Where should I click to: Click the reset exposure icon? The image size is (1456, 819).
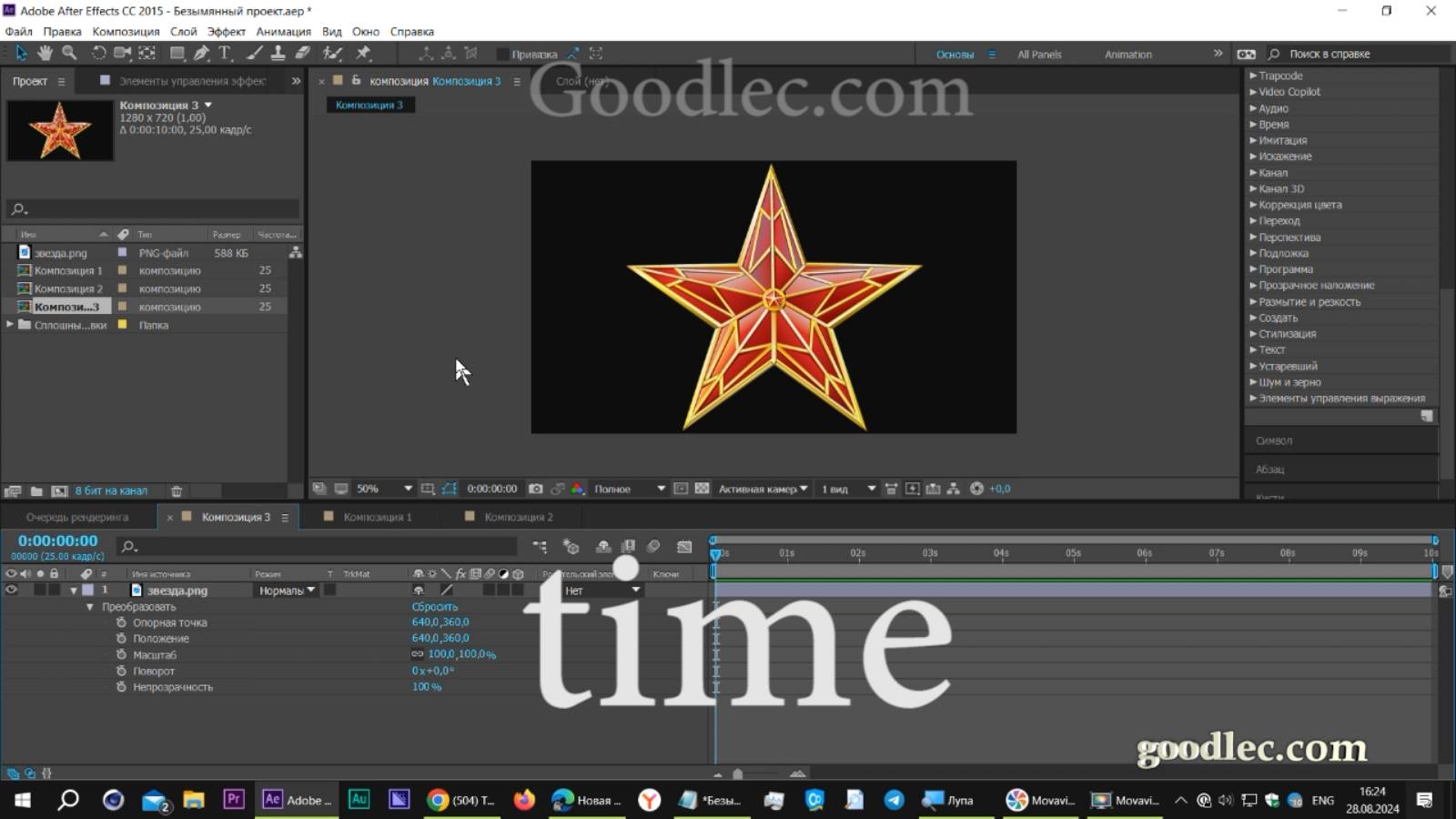[x=976, y=489]
